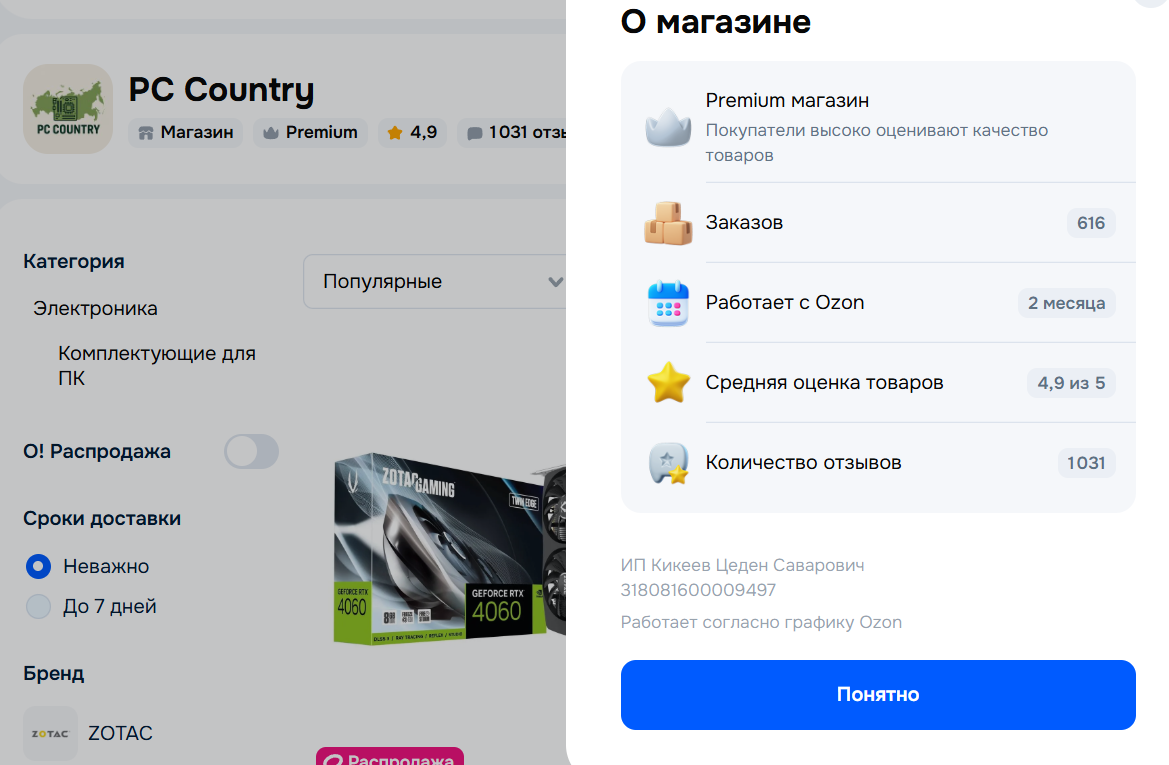Viewport: 1169px width, 765px height.
Task: Toggle the О! Распродажа switch
Action: 252,452
